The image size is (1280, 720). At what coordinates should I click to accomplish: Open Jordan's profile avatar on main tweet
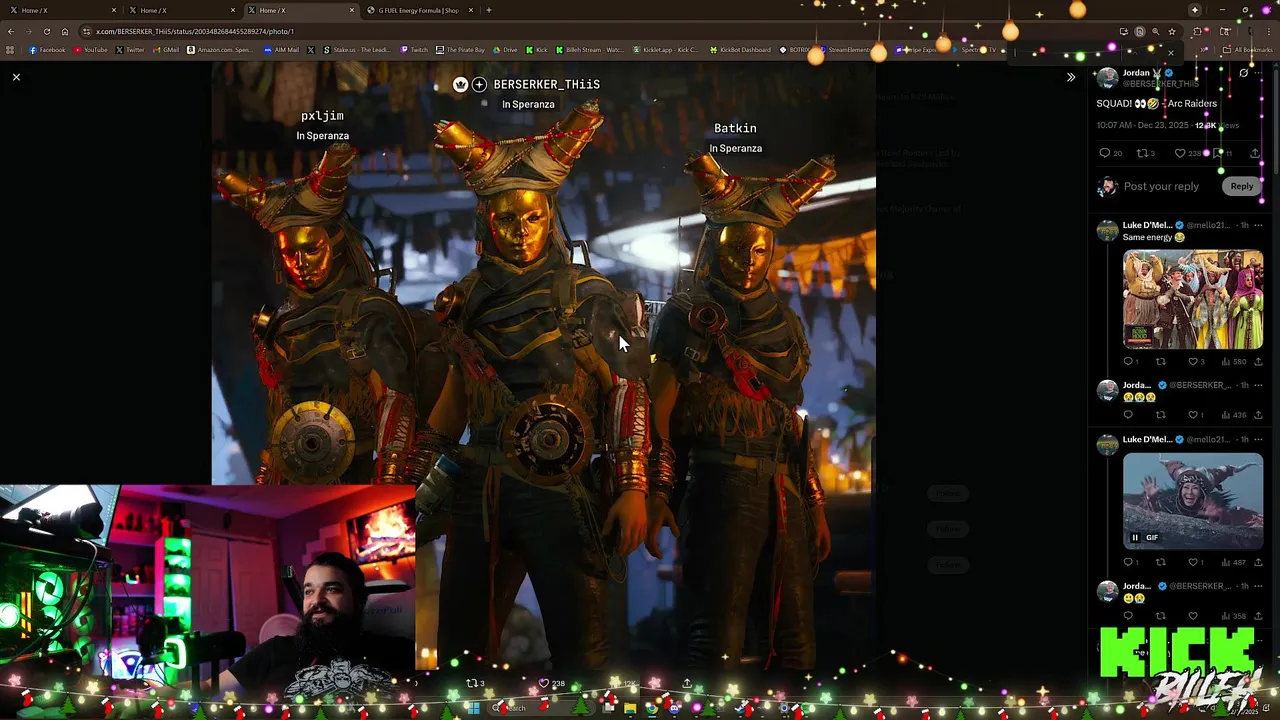click(1107, 78)
